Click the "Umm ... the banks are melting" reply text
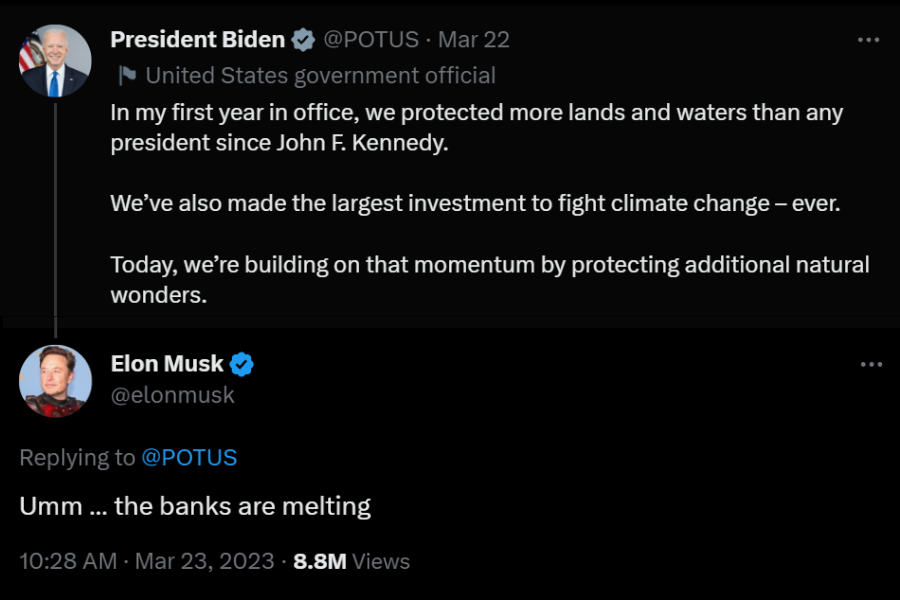This screenshot has width=900, height=600. coord(195,506)
